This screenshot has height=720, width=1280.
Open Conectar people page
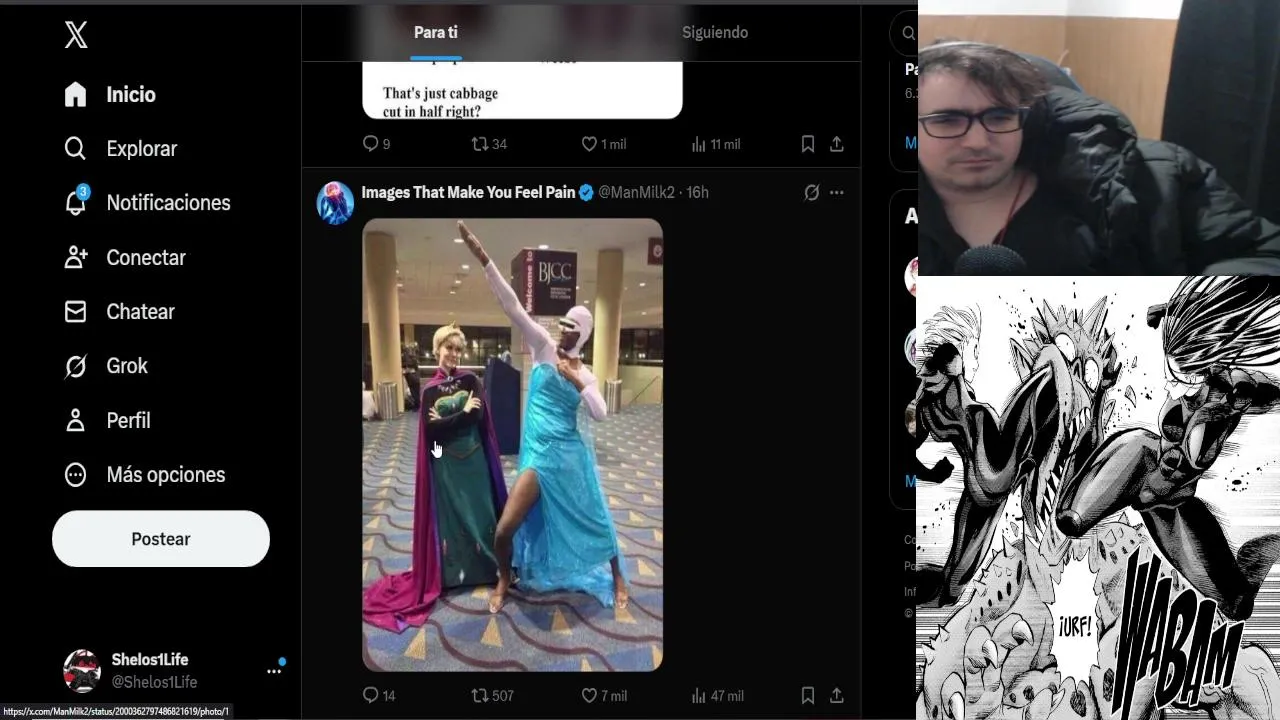click(125, 257)
